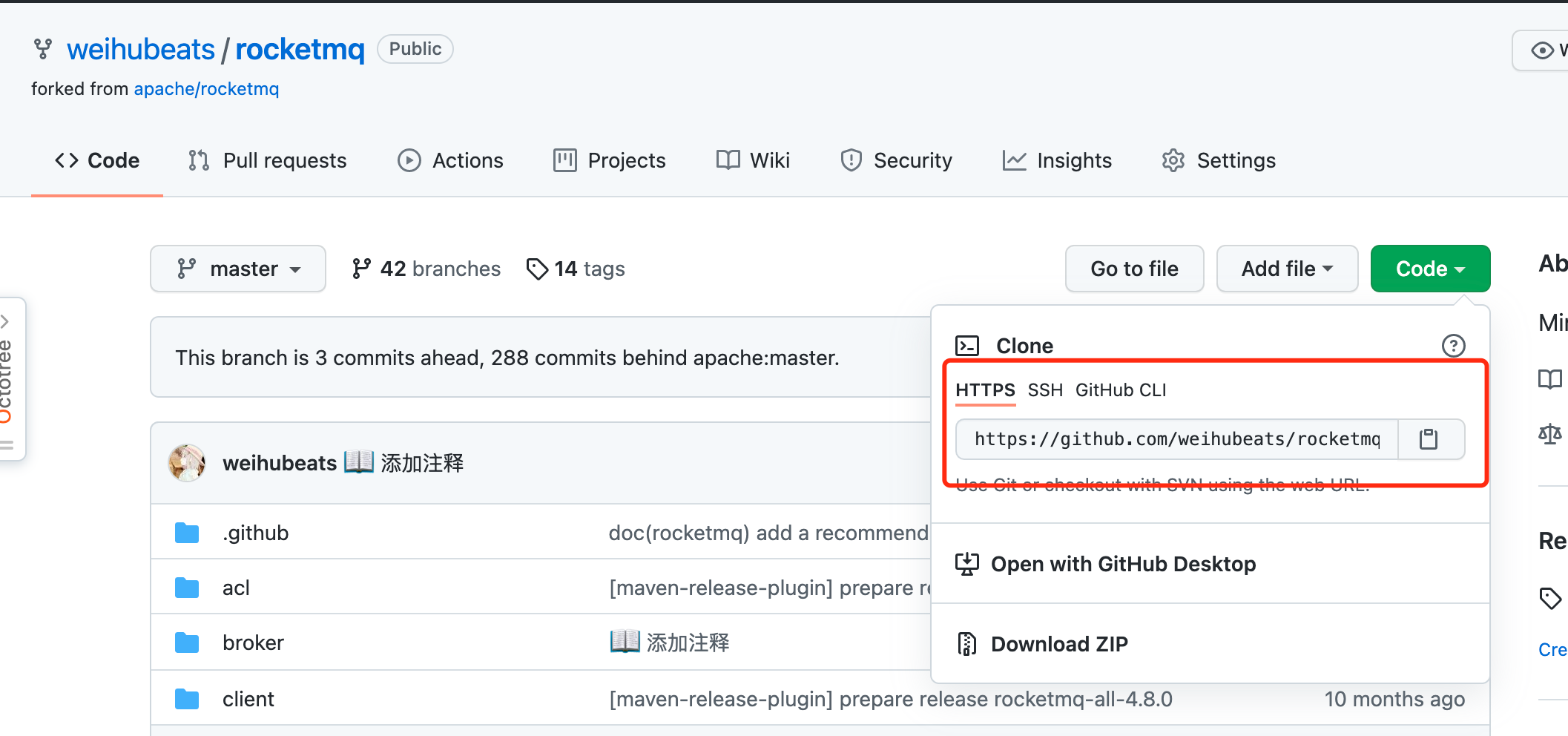The width and height of the screenshot is (1568, 736).
Task: Select the SSH clone option
Action: [1045, 390]
